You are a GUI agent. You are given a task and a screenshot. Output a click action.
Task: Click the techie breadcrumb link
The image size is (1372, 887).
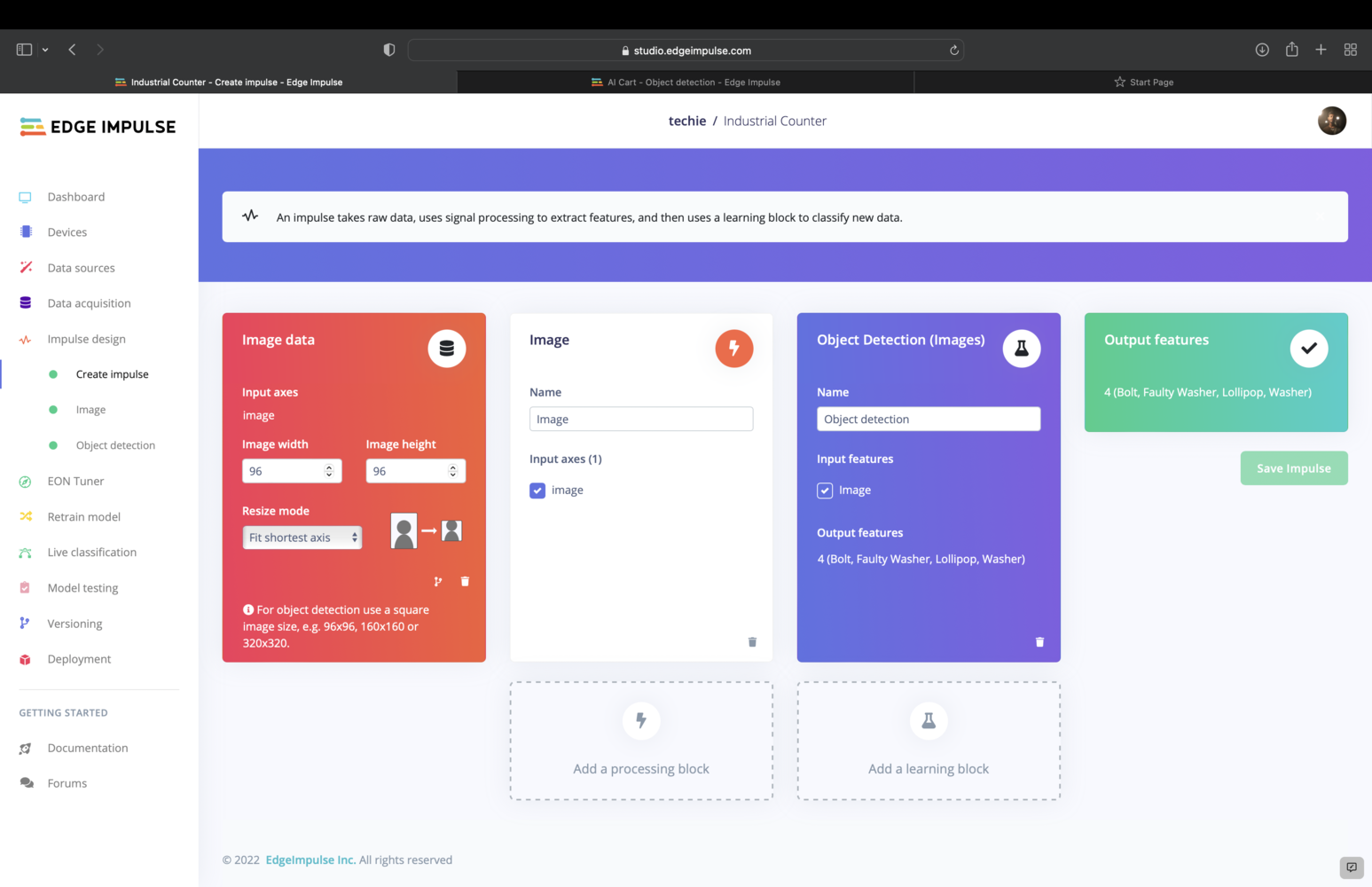click(687, 121)
